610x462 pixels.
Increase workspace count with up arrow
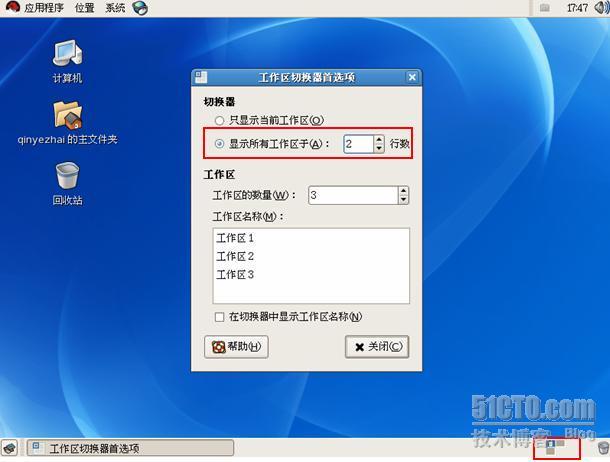coord(404,191)
